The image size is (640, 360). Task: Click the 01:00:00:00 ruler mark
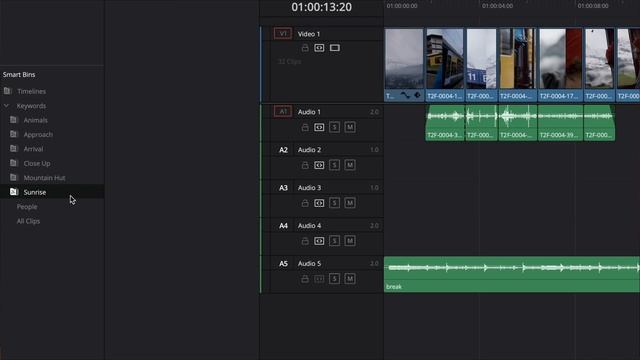point(402,6)
